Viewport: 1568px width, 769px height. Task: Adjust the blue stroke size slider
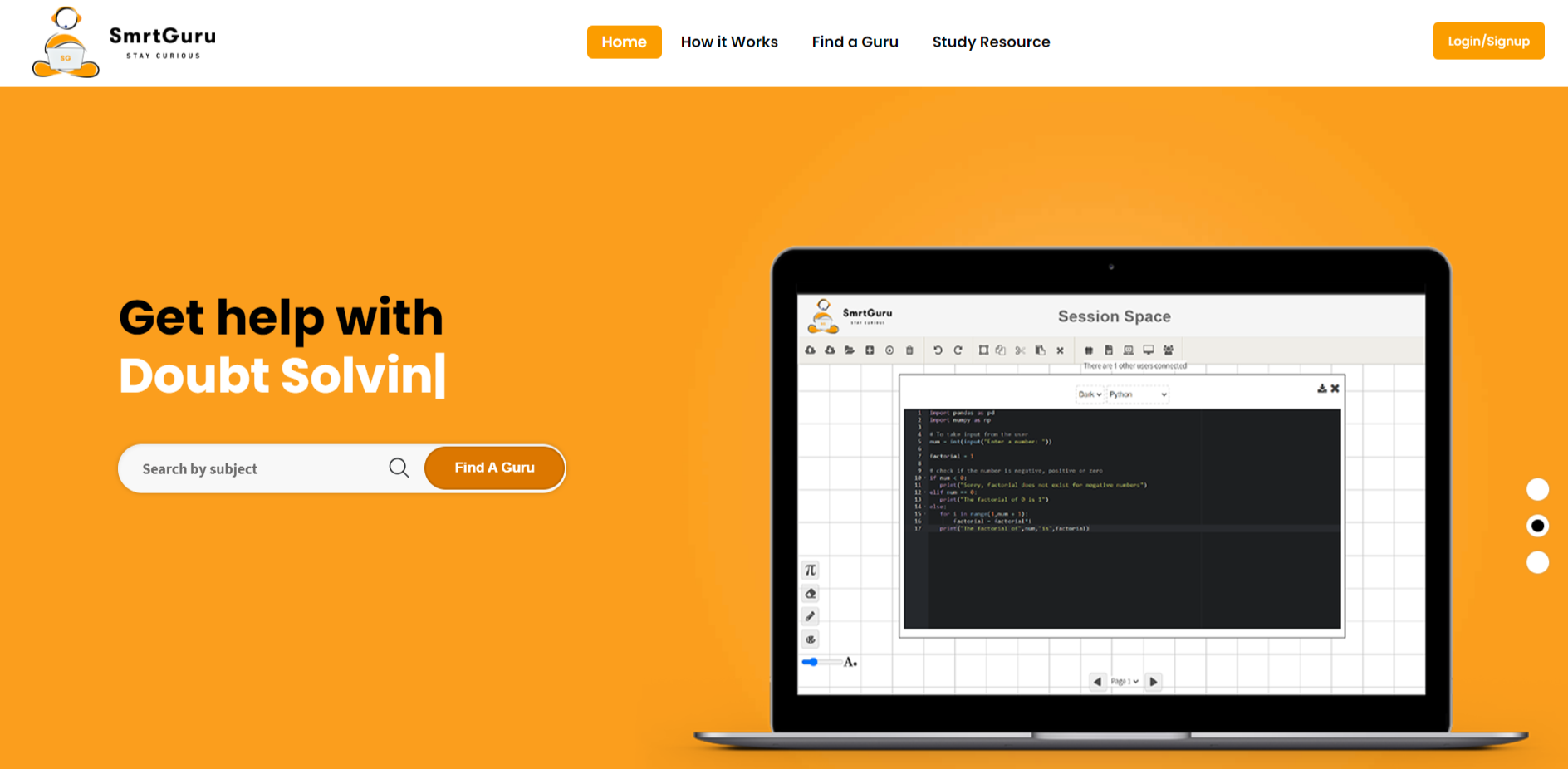tap(821, 662)
